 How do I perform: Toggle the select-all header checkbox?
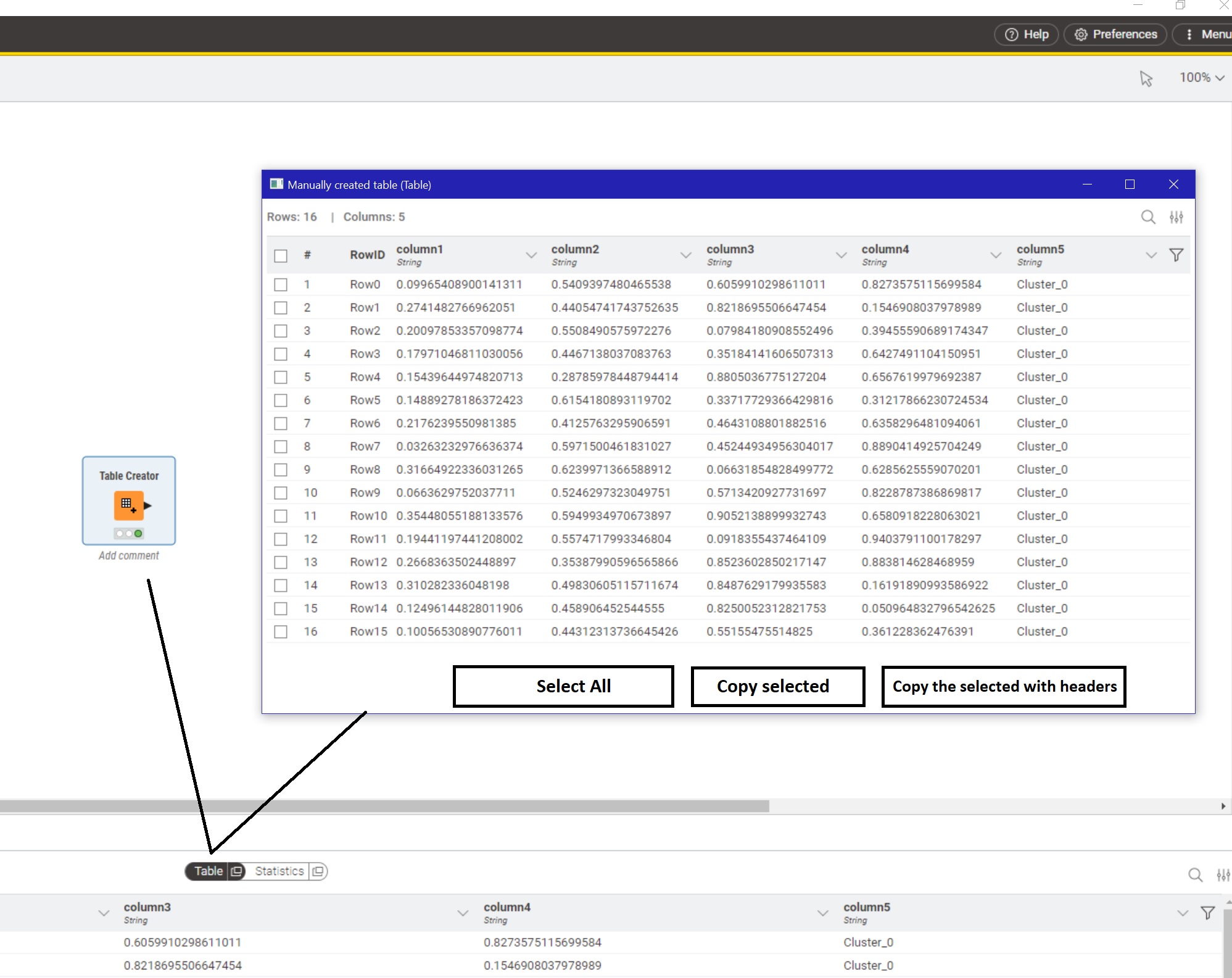281,255
